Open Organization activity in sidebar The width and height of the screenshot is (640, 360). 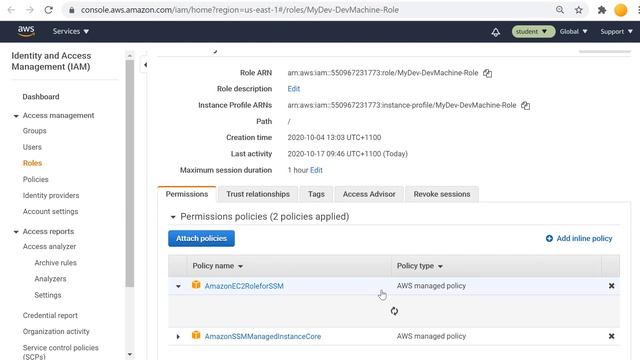pyautogui.click(x=56, y=331)
